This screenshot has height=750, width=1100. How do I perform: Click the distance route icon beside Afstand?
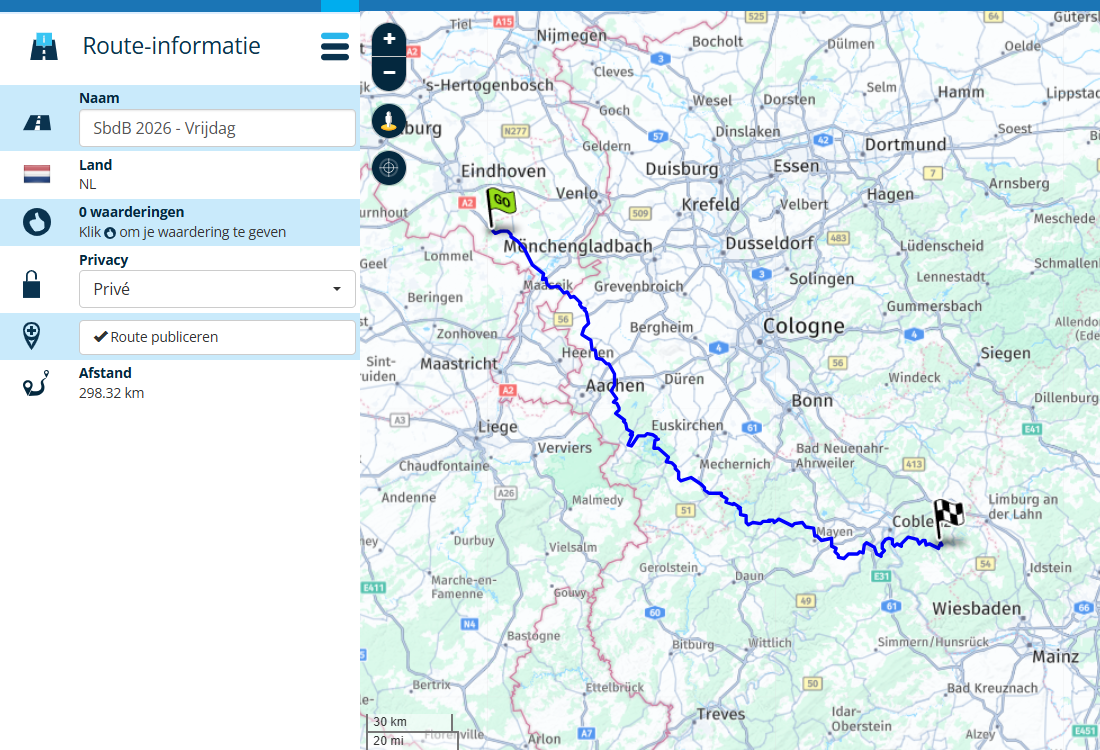(x=36, y=383)
